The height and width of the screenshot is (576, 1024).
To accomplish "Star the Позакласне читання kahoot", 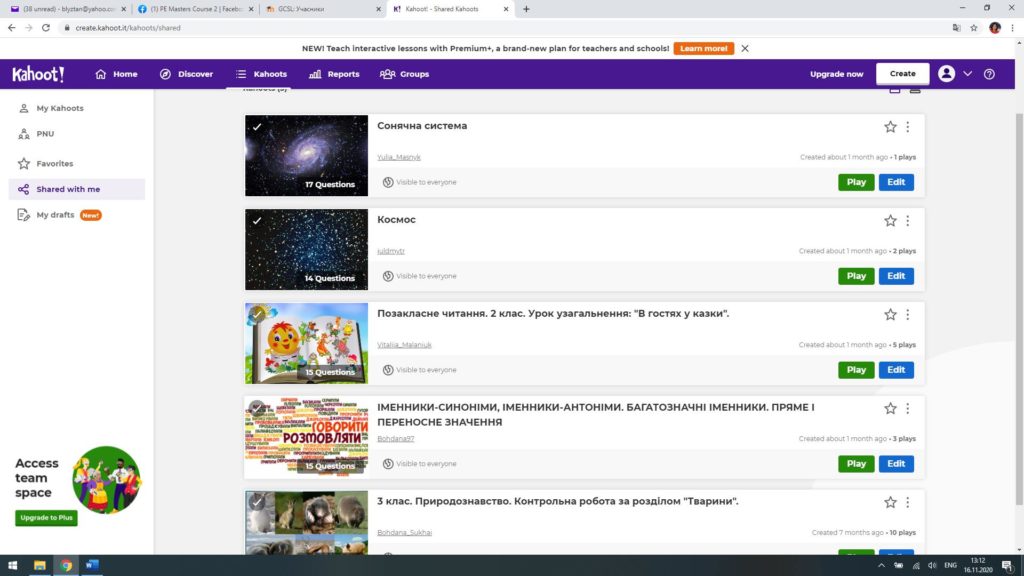I will tap(890, 315).
